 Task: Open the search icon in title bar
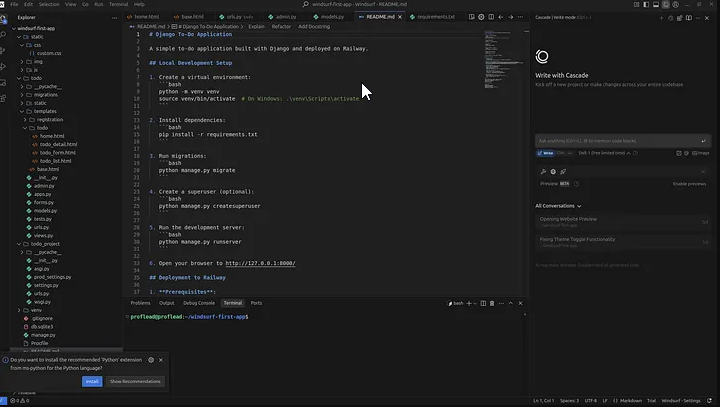[x=306, y=4]
